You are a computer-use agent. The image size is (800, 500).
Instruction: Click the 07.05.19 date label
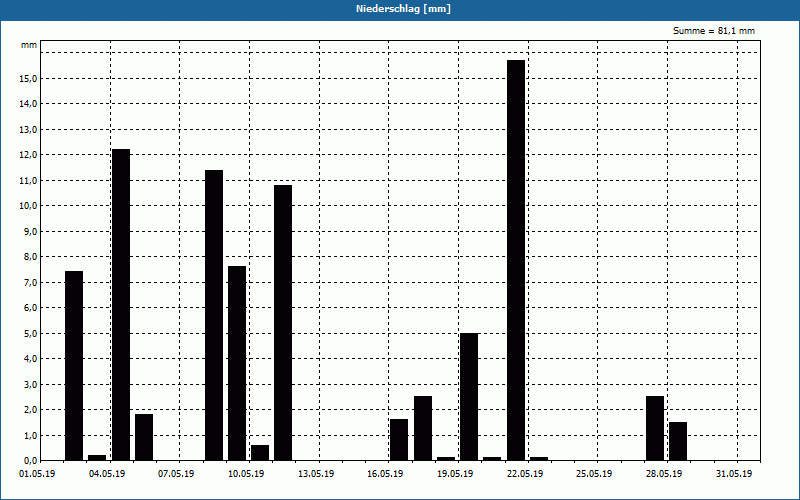click(176, 474)
